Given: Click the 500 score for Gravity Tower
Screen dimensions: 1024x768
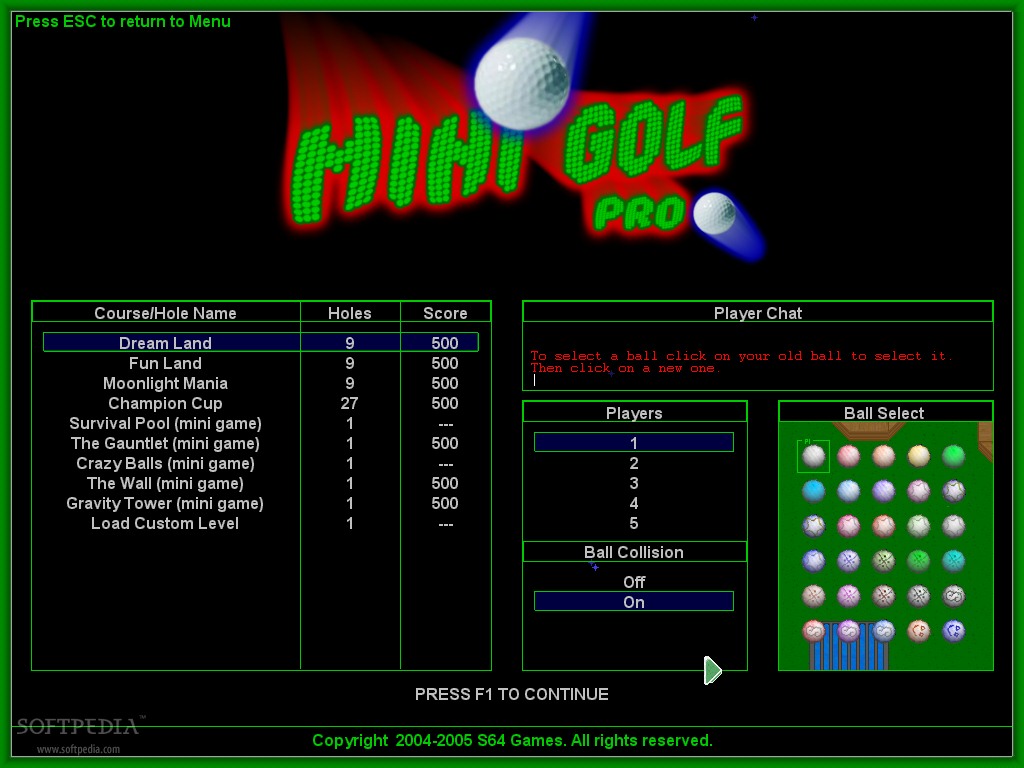Looking at the screenshot, I should [x=445, y=504].
